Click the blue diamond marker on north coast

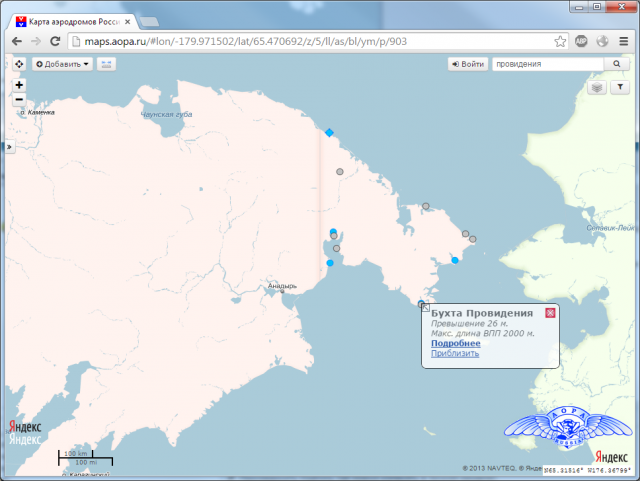tap(329, 132)
